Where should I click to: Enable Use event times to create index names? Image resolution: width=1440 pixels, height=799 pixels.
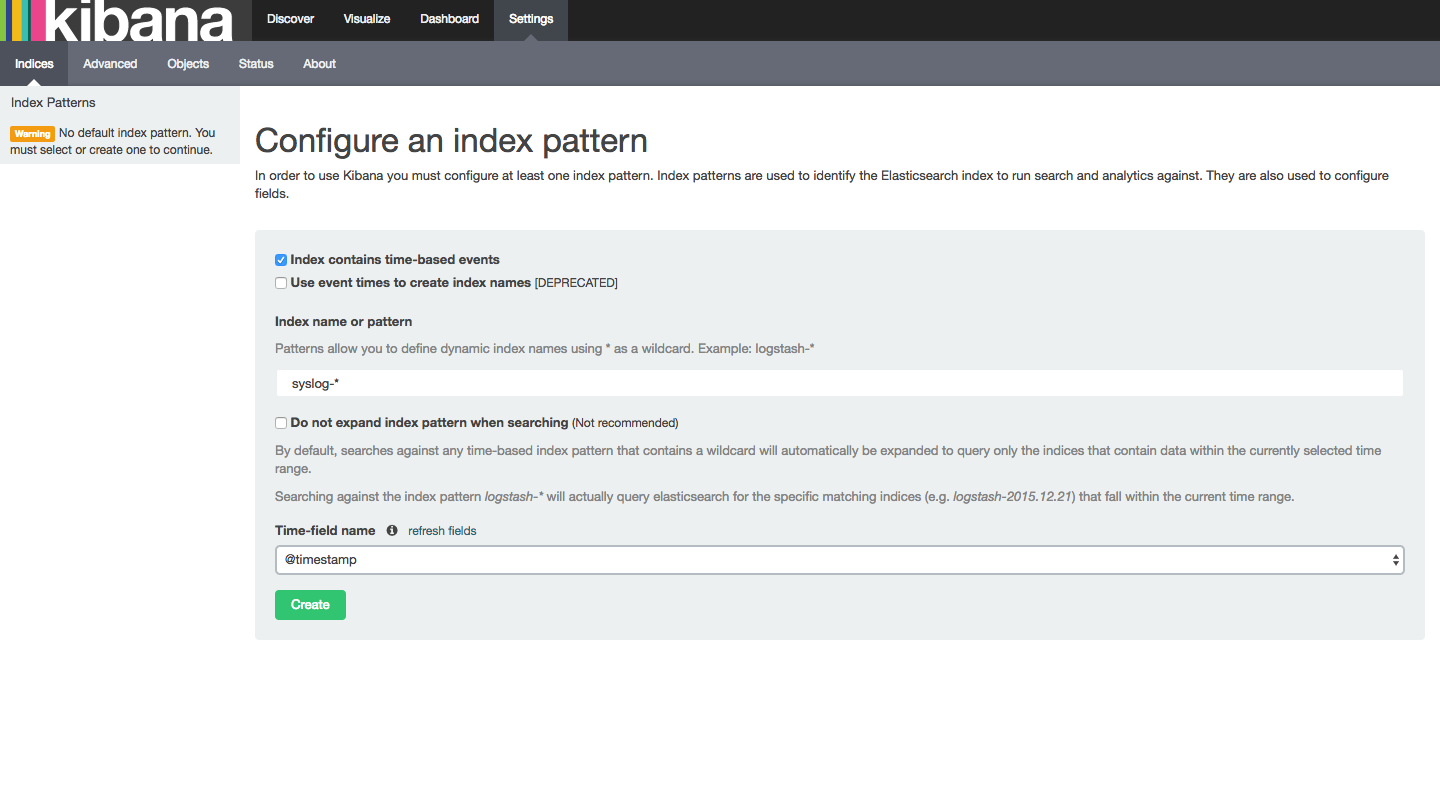[281, 283]
